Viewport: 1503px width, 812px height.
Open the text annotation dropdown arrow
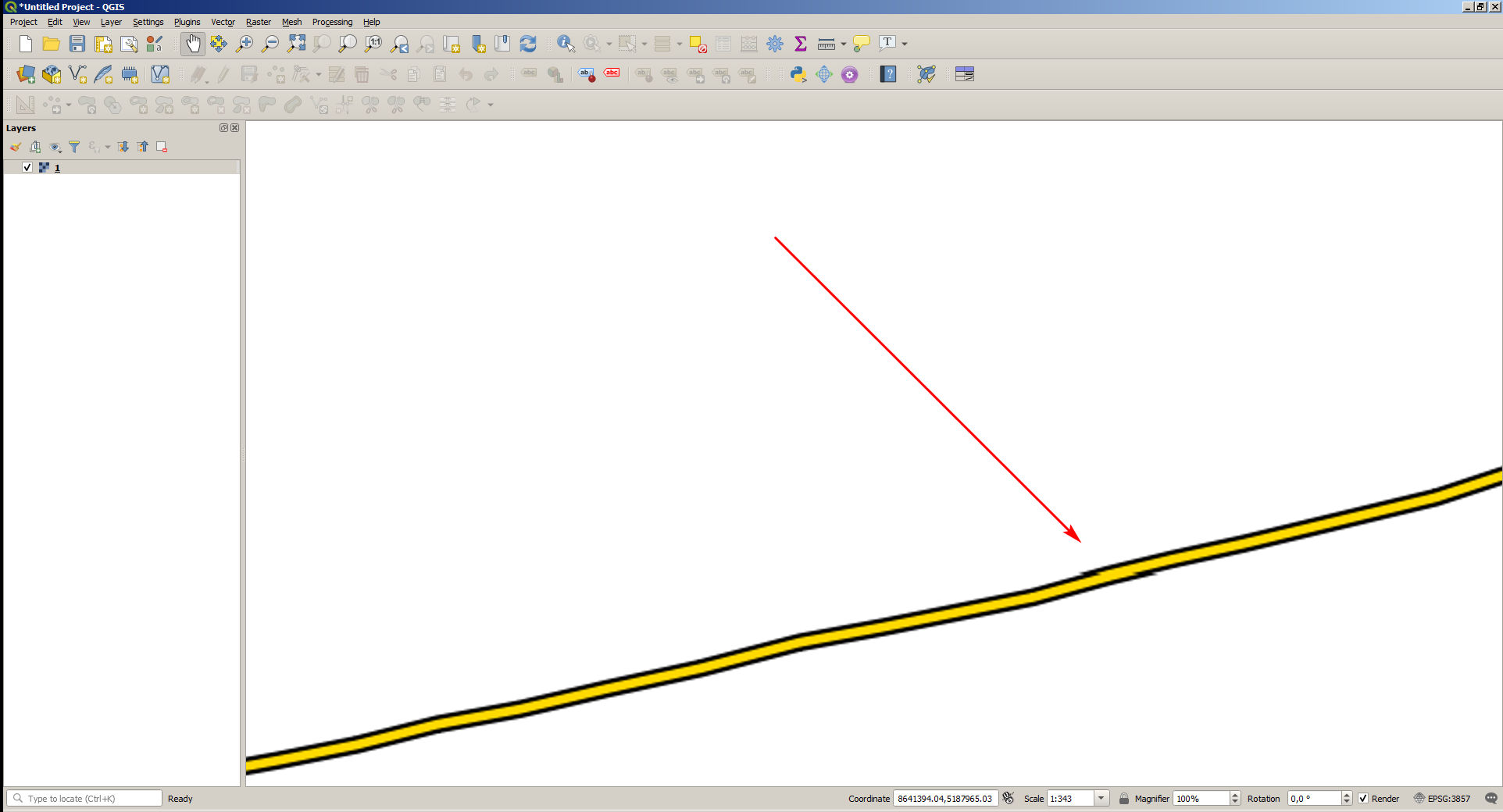coord(904,44)
